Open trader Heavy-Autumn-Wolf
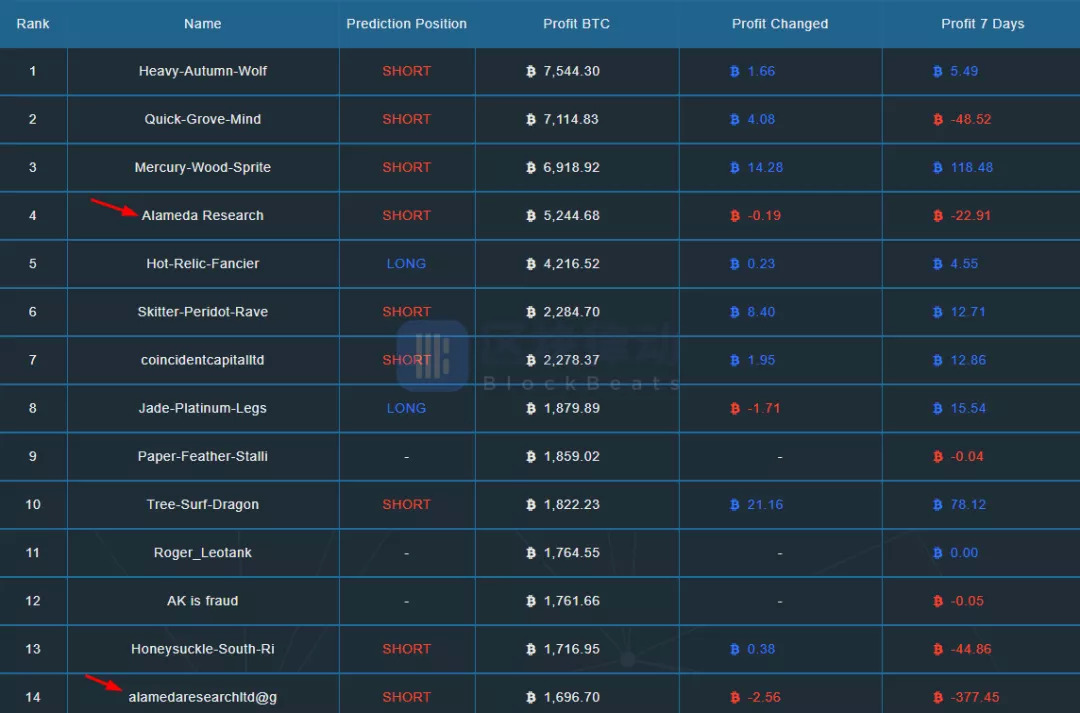 click(202, 71)
